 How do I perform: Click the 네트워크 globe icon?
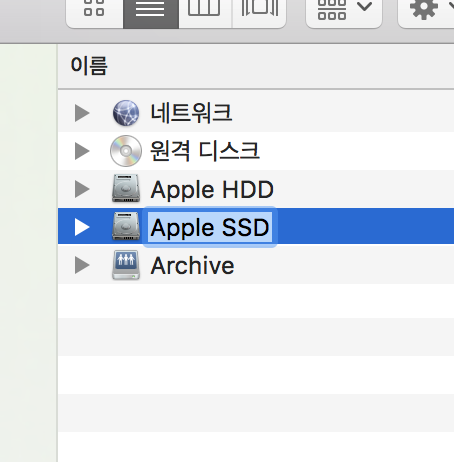click(126, 113)
